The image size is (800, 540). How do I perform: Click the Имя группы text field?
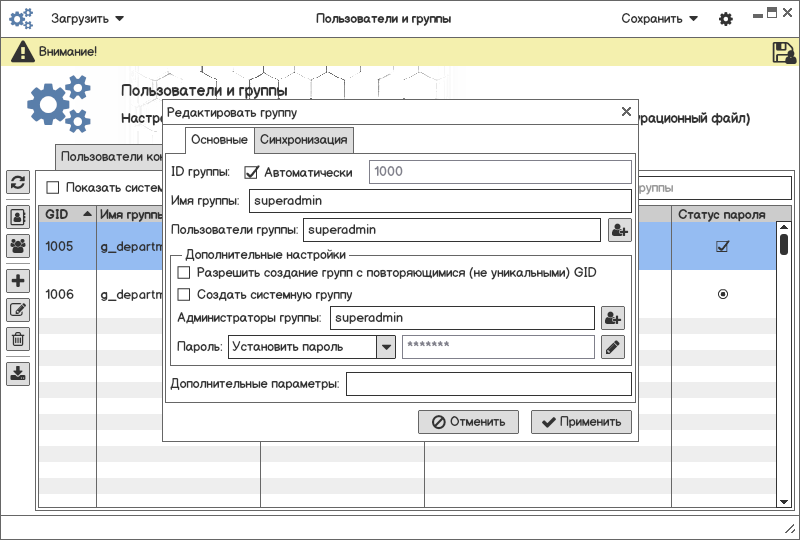(x=439, y=201)
